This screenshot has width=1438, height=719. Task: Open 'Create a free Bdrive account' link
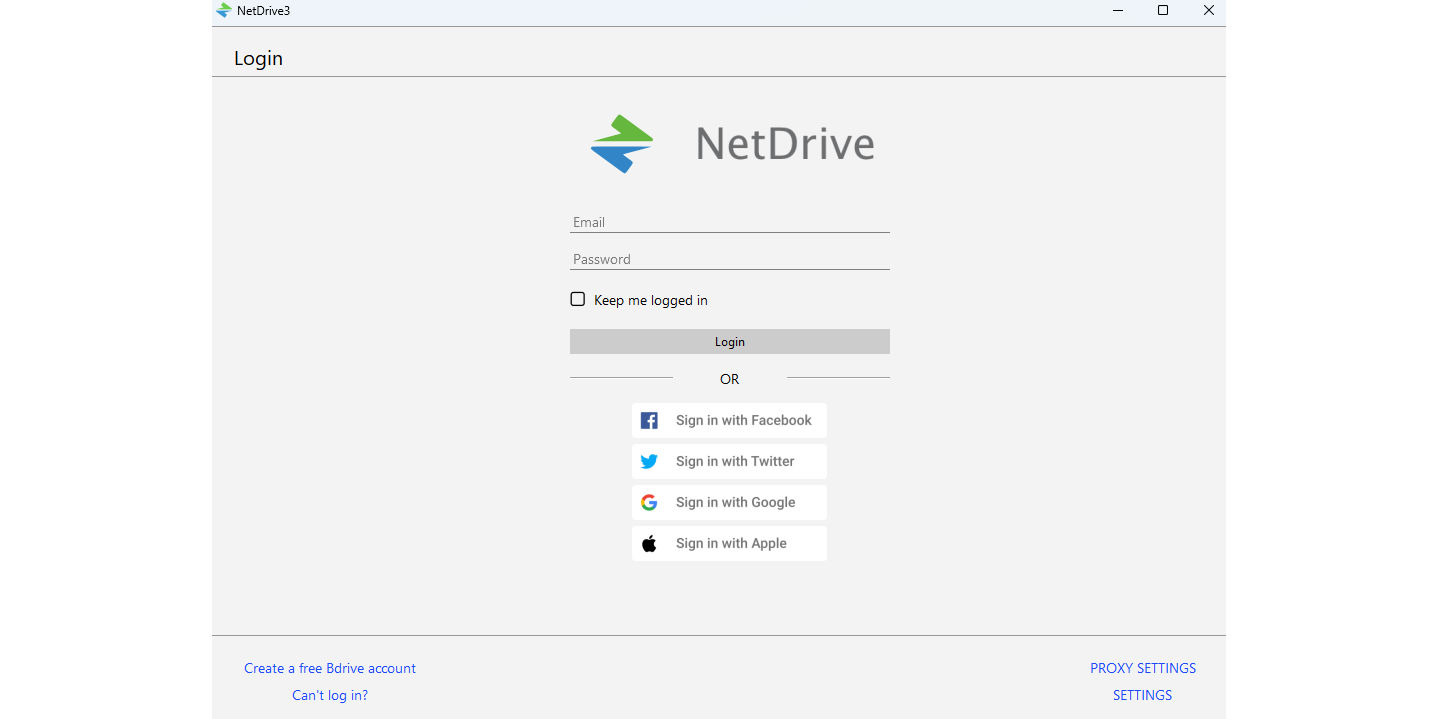(330, 668)
